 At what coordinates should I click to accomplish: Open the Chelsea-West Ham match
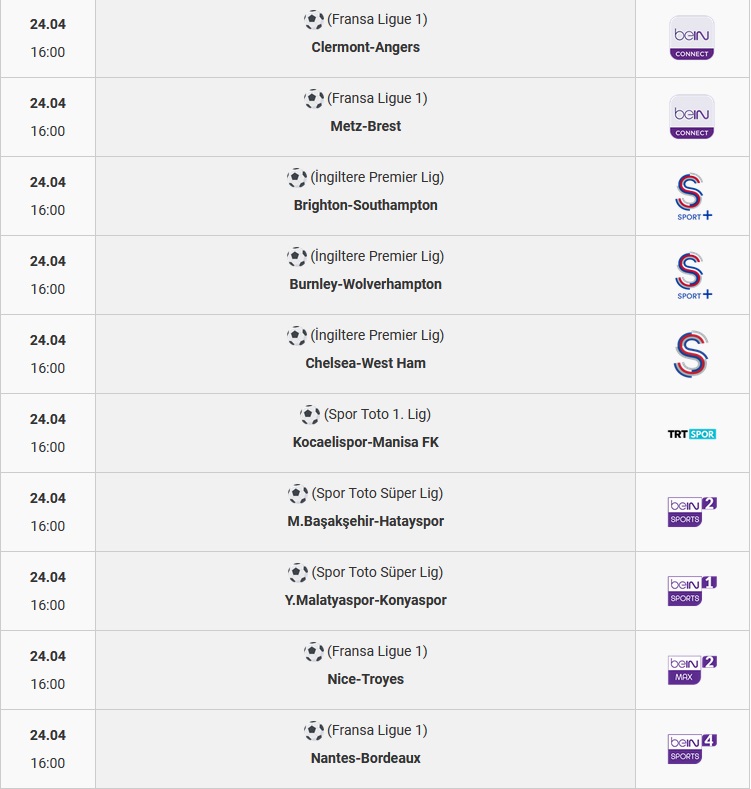(365, 363)
